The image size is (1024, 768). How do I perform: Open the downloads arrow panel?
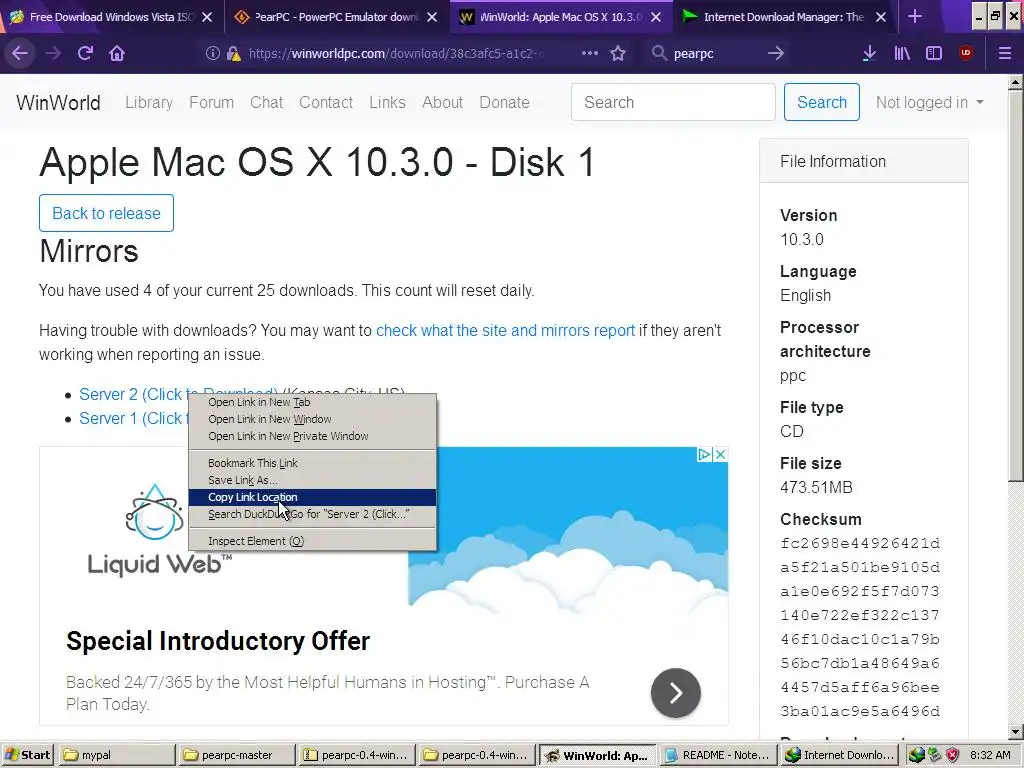point(869,54)
